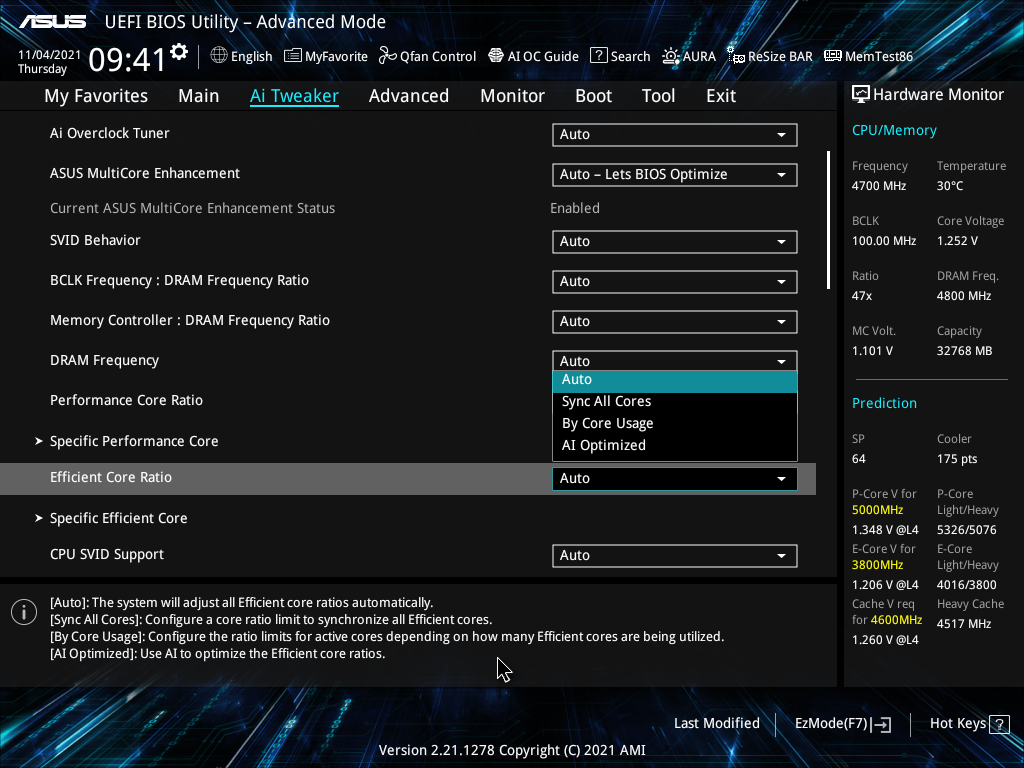Click the 11/04/2021 date
Image resolution: width=1024 pixels, height=768 pixels.
click(49, 55)
